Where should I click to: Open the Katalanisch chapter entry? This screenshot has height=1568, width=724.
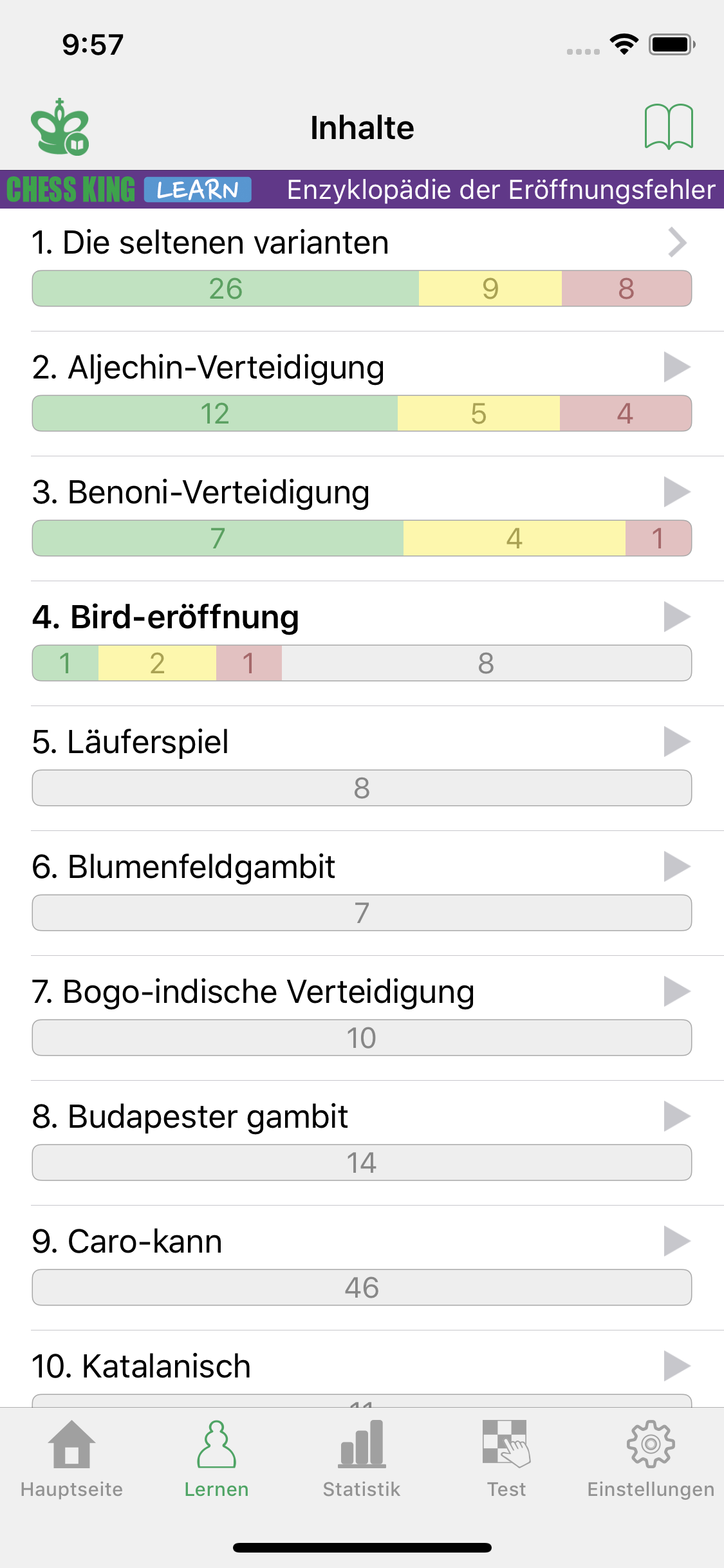(x=142, y=1366)
